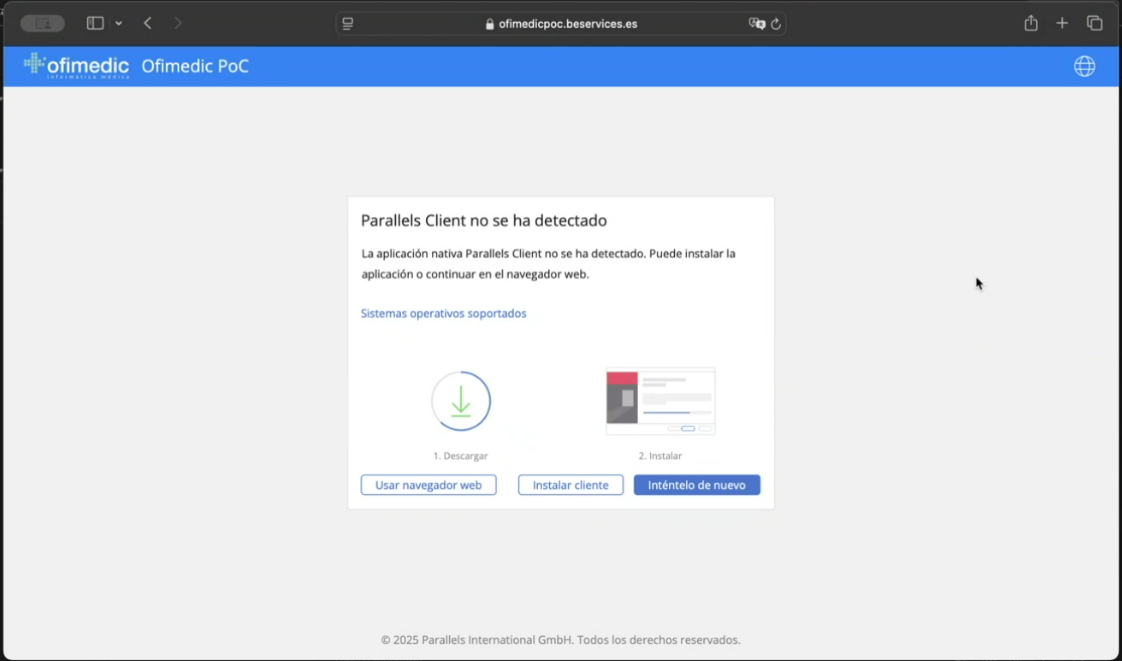The image size is (1122, 661).
Task: Click the globe language icon in header
Action: (1084, 67)
